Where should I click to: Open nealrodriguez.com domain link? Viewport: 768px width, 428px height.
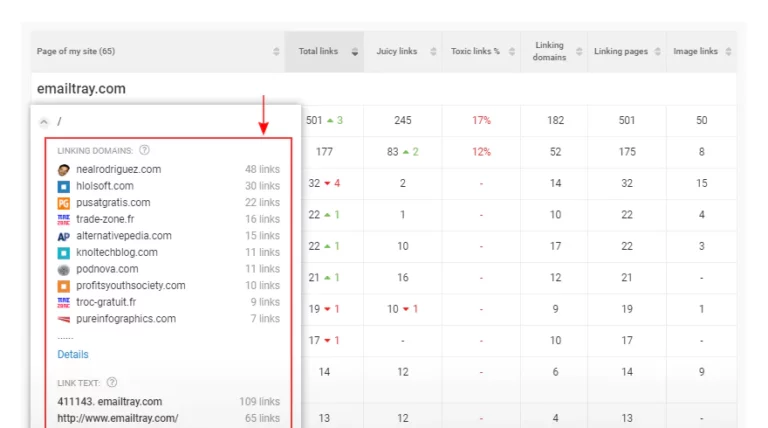coord(119,169)
